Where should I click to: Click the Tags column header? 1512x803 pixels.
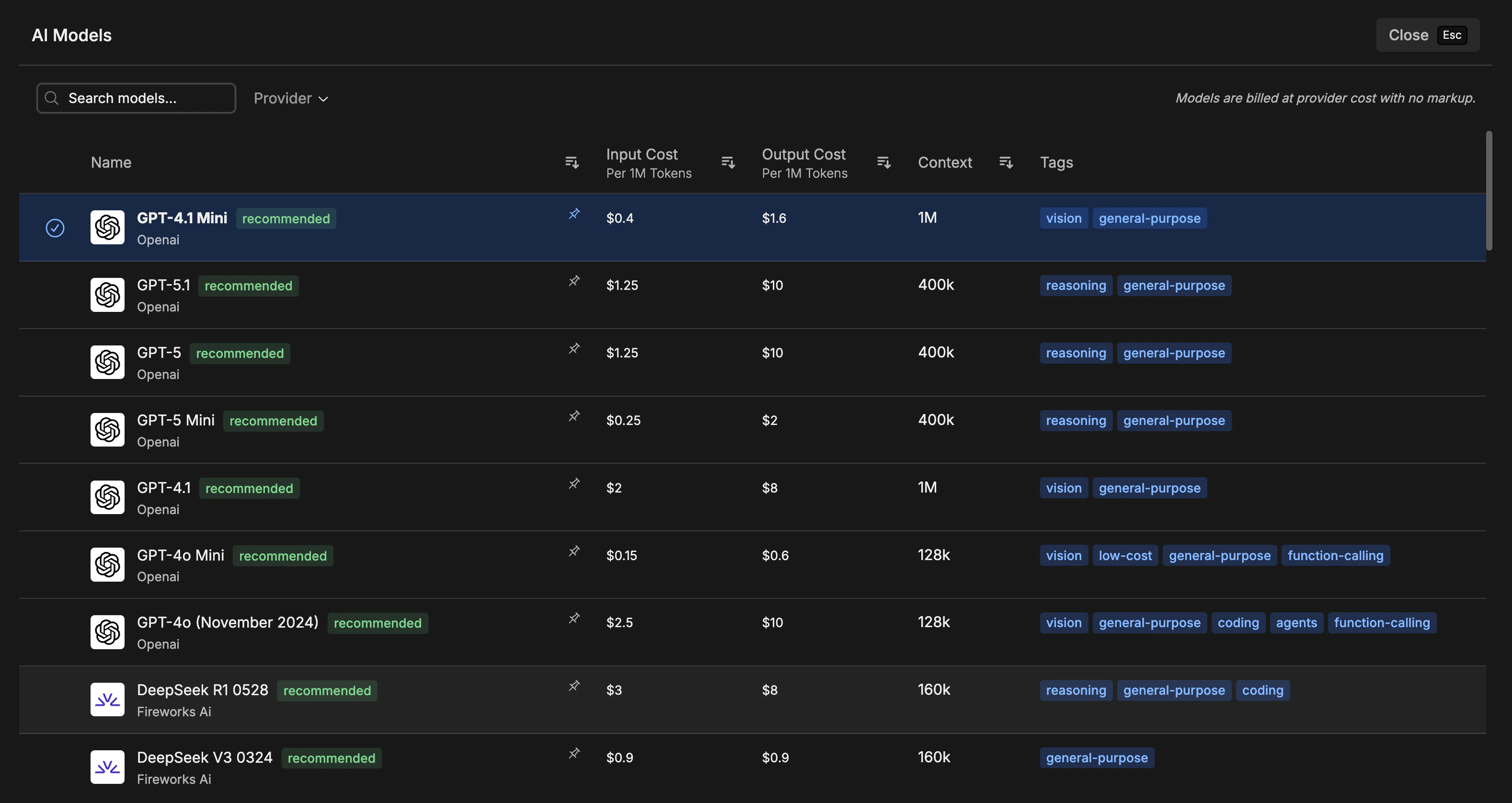coord(1056,162)
